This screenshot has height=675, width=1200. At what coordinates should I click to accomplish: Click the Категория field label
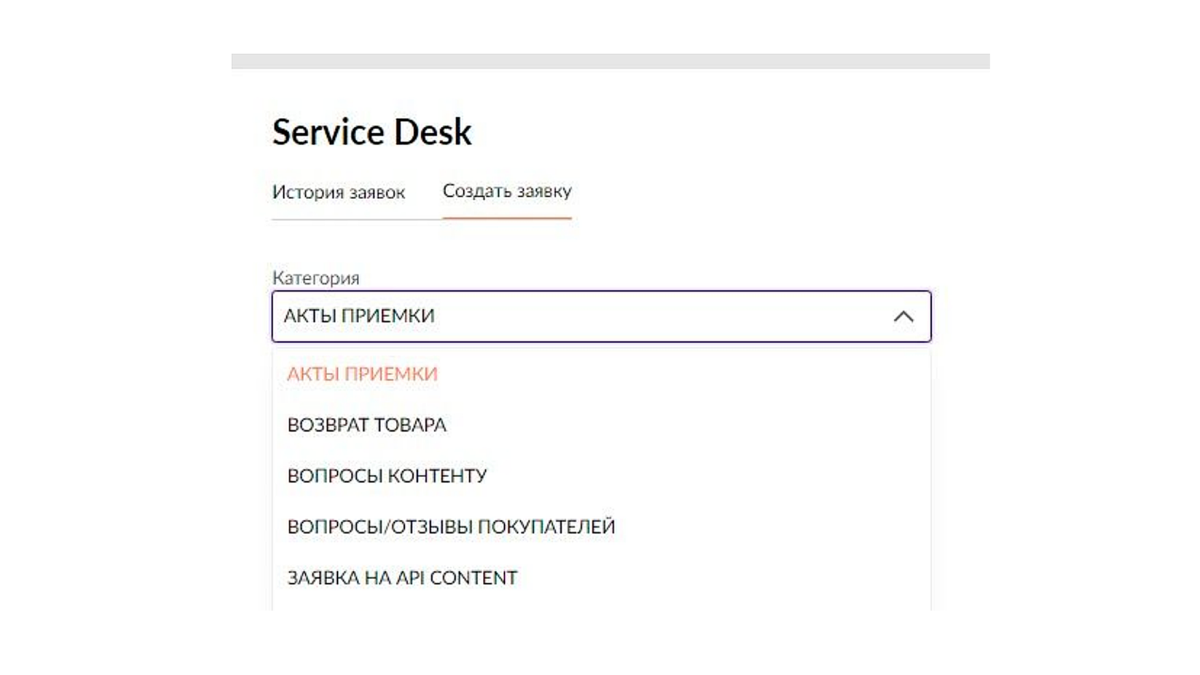(315, 278)
